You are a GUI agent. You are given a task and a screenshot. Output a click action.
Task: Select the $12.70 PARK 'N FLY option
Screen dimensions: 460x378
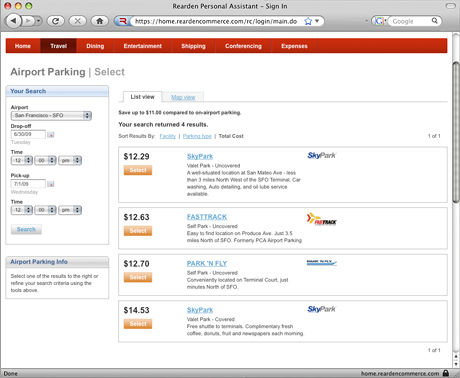point(138,277)
